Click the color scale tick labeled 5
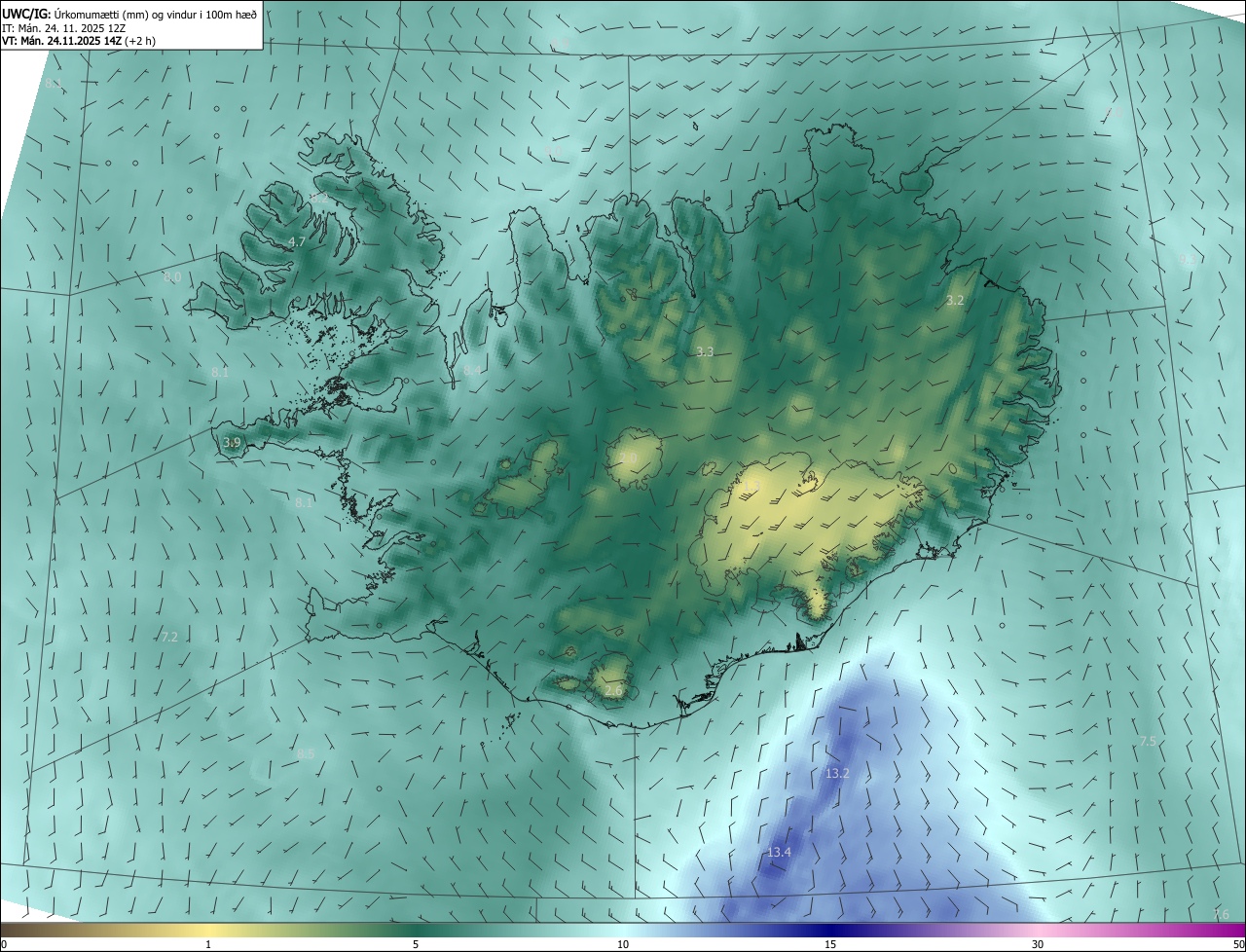1246x952 pixels. [x=416, y=944]
